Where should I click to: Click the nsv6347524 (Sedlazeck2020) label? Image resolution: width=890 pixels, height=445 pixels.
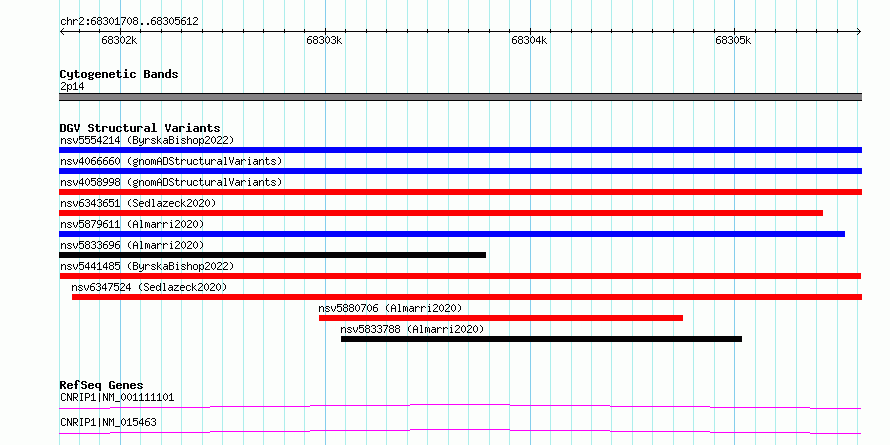(149, 287)
